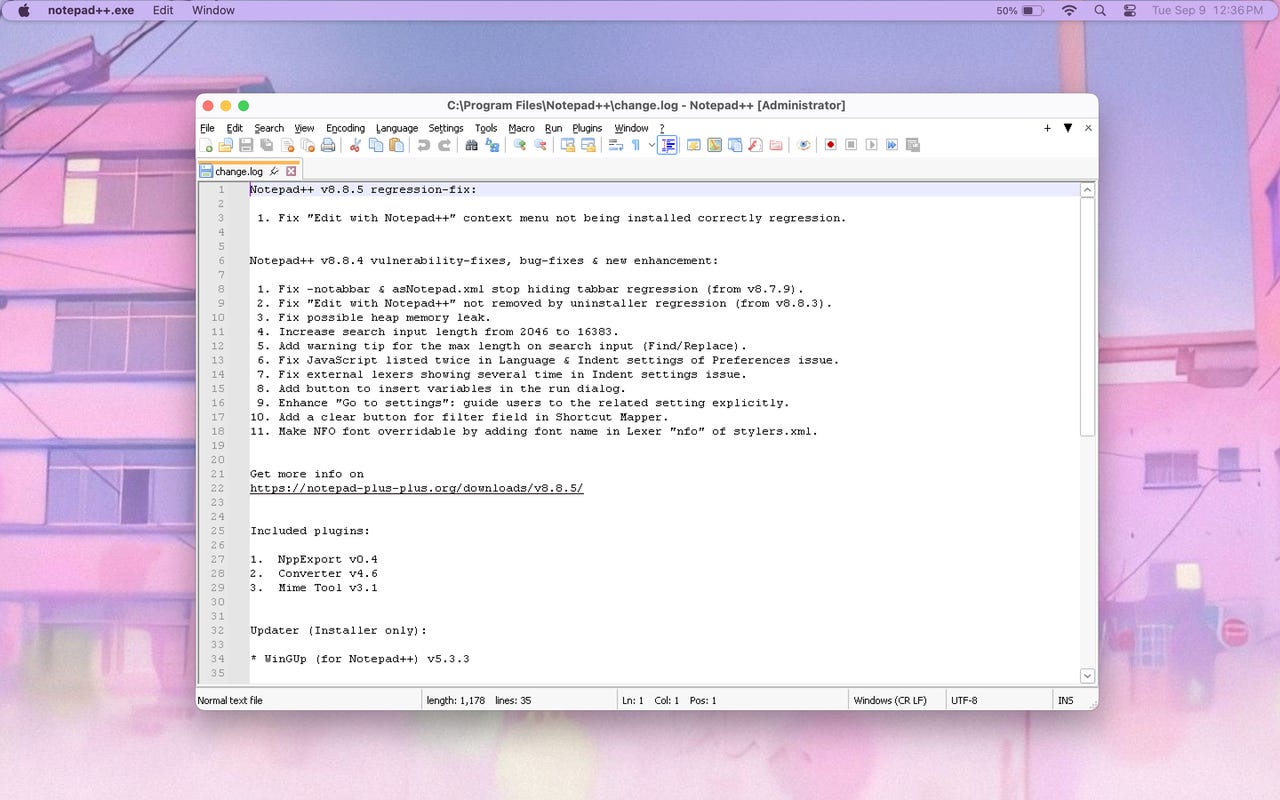Toggle Show All Characters
Image resolution: width=1280 pixels, height=800 pixels.
635,145
